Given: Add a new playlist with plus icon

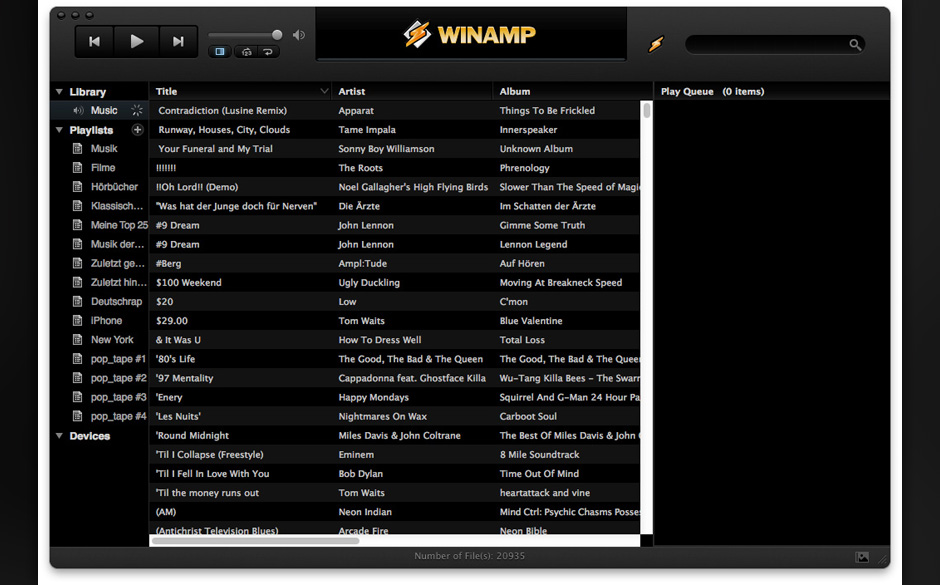Looking at the screenshot, I should coord(138,130).
